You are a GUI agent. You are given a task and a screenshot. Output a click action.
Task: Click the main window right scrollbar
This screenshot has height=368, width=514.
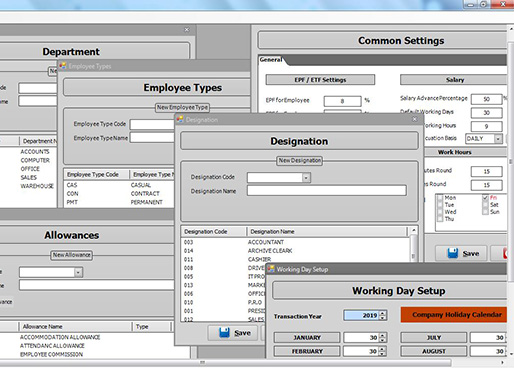[x=511, y=162]
